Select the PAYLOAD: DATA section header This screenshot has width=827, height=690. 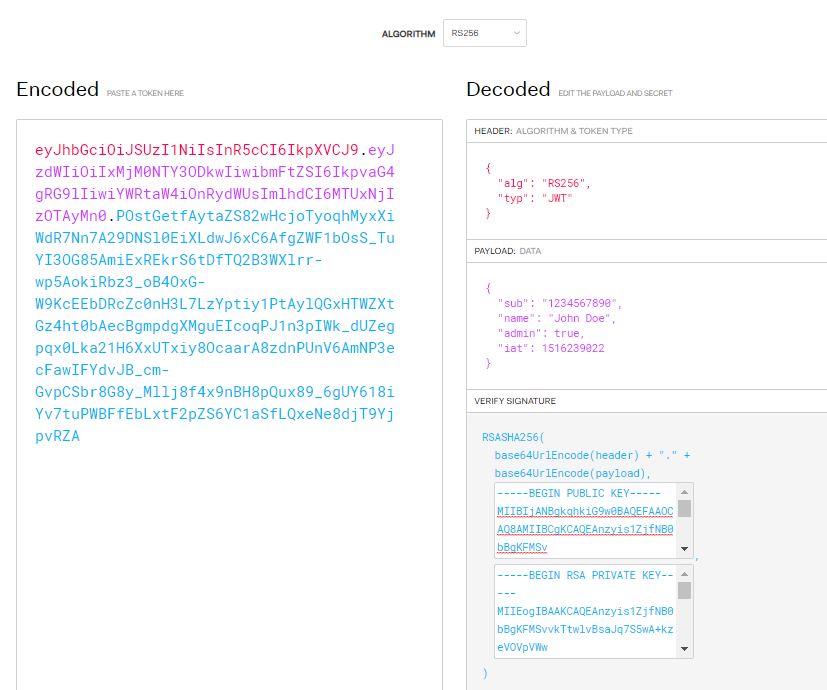(x=508, y=251)
